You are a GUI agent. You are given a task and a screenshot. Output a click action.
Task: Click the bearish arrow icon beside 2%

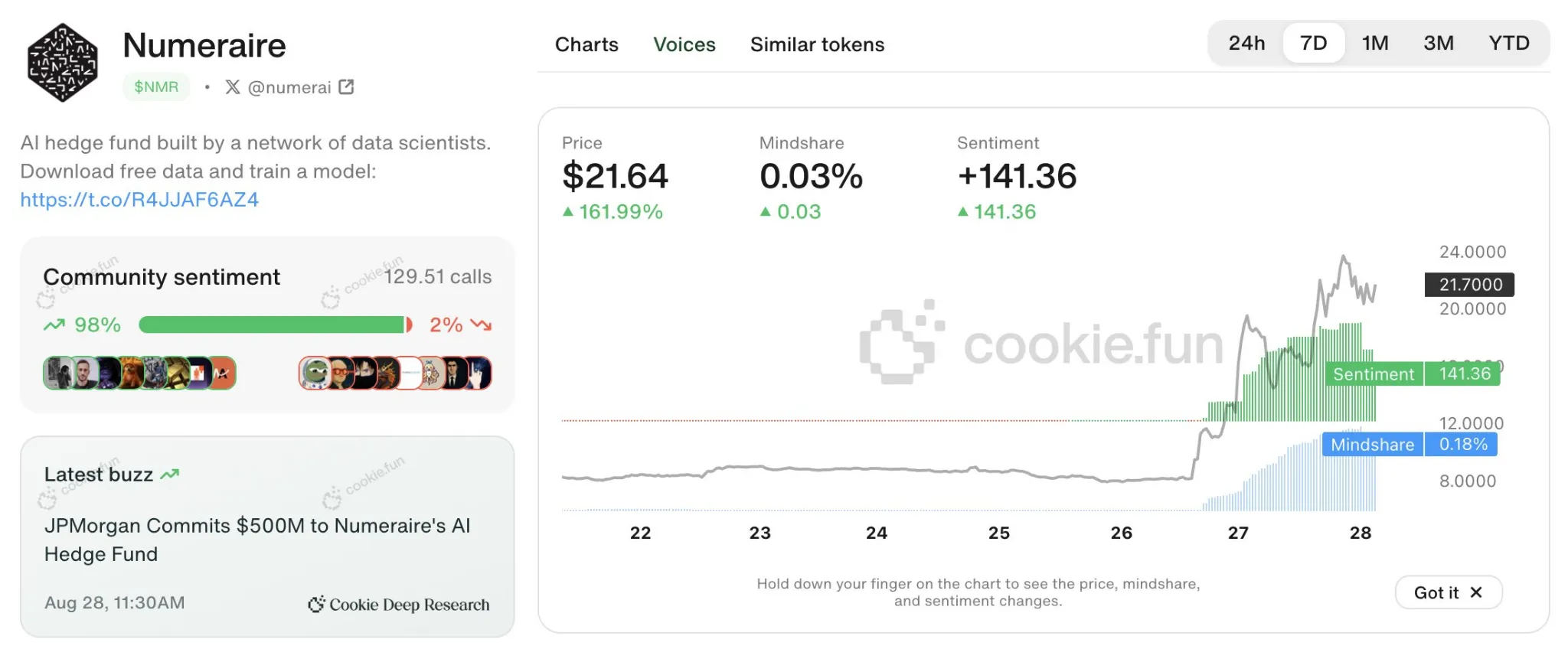click(481, 324)
